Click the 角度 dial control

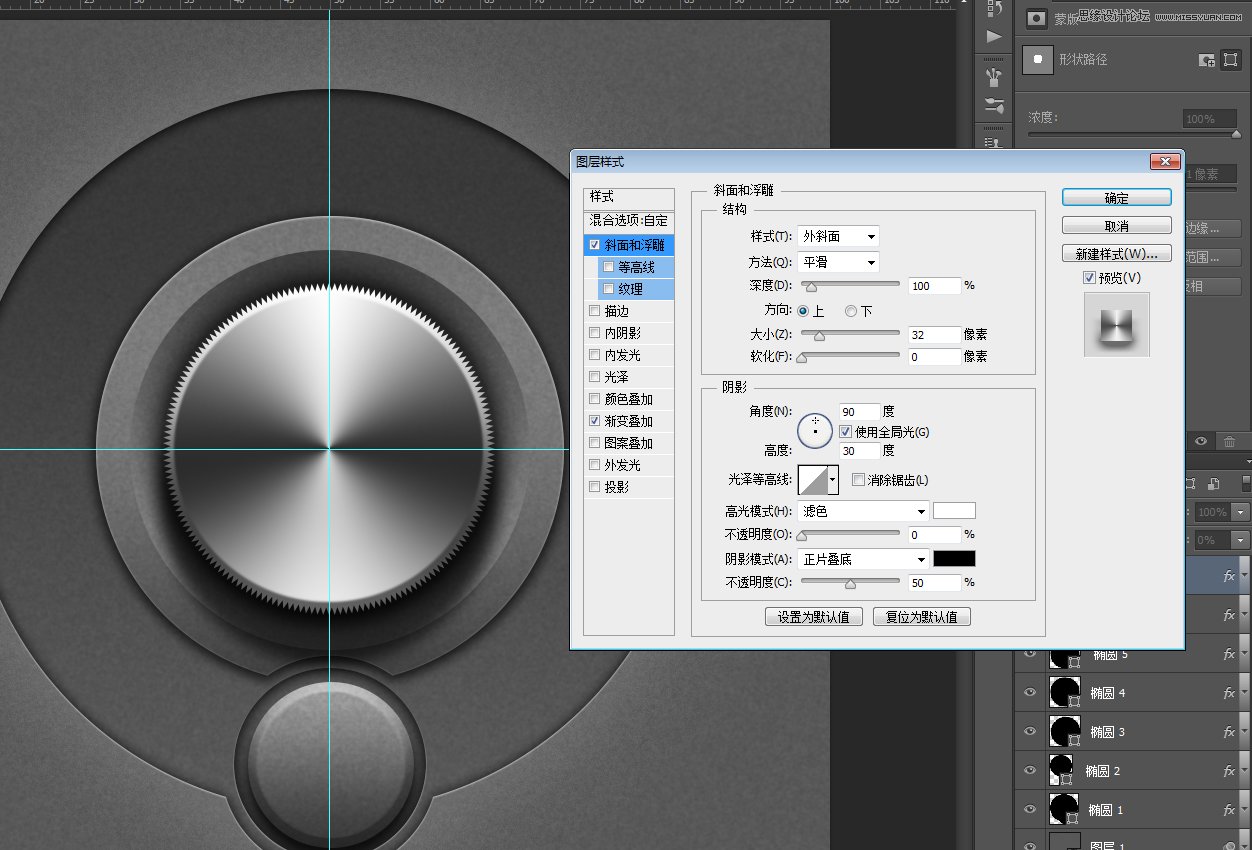[815, 430]
